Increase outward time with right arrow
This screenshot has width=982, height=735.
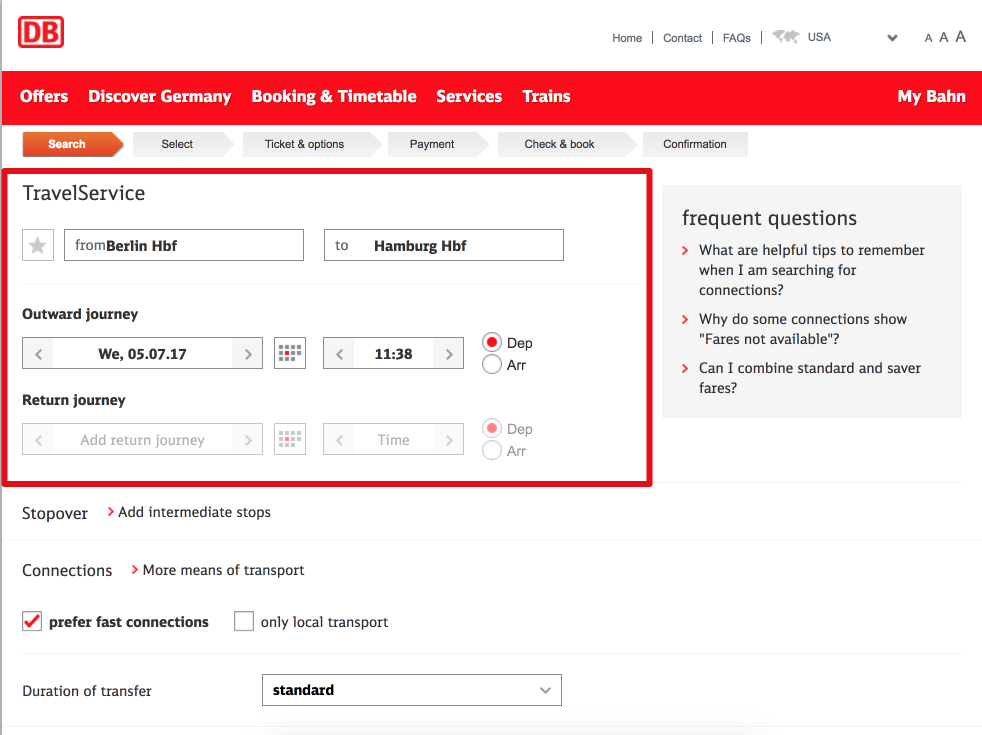(x=449, y=354)
